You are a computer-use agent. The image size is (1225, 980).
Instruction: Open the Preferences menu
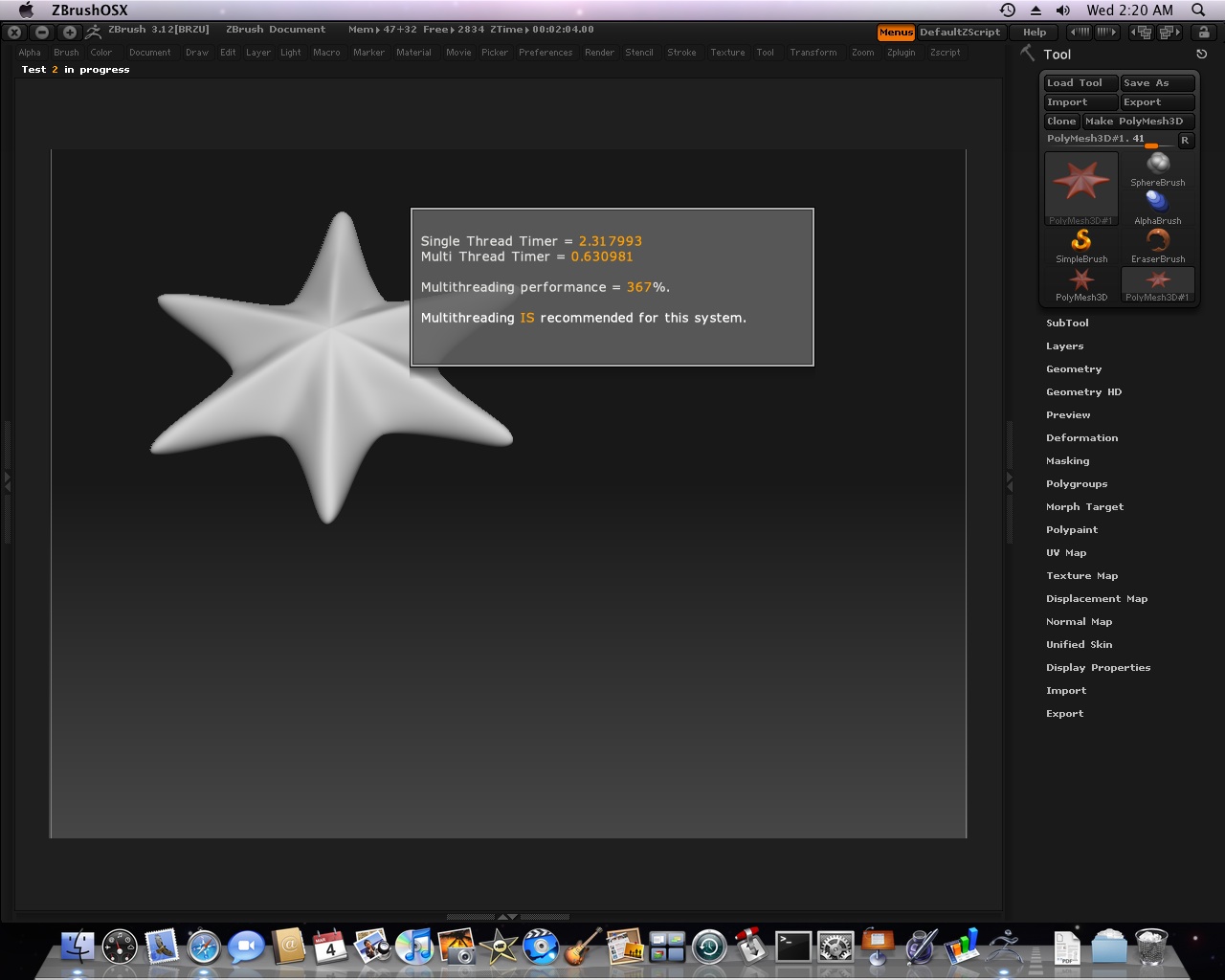[546, 53]
